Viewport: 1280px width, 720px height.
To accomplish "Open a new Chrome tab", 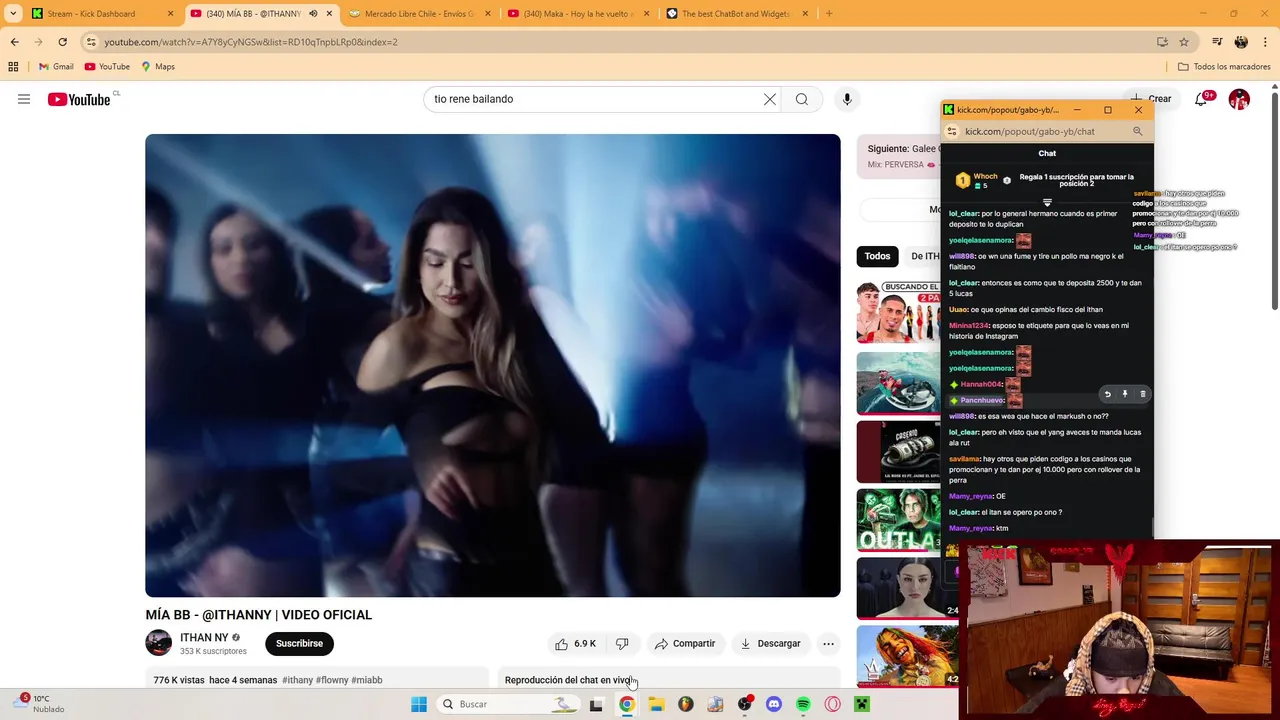I will click(829, 14).
